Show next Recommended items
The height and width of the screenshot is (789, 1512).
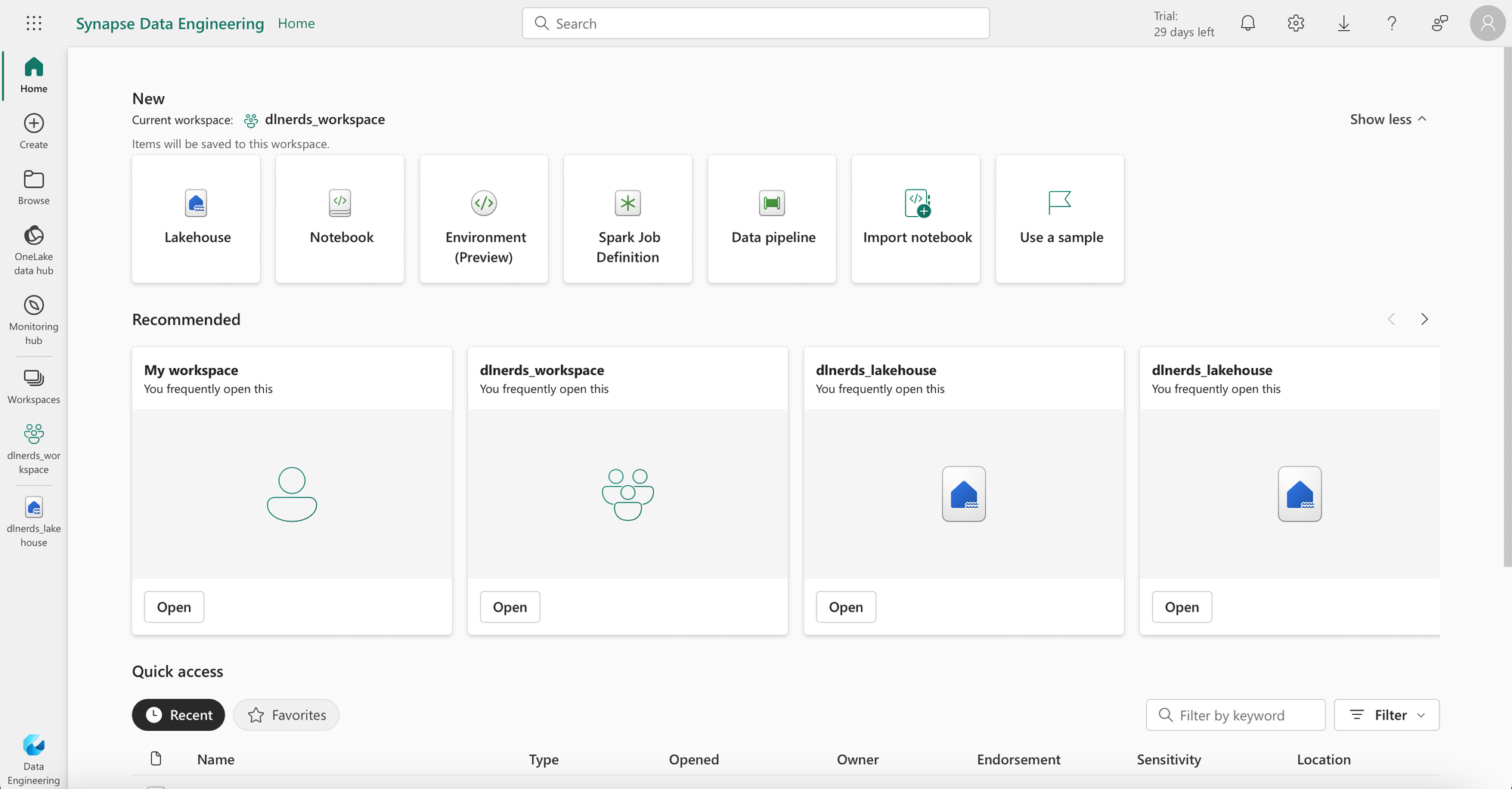click(x=1424, y=319)
